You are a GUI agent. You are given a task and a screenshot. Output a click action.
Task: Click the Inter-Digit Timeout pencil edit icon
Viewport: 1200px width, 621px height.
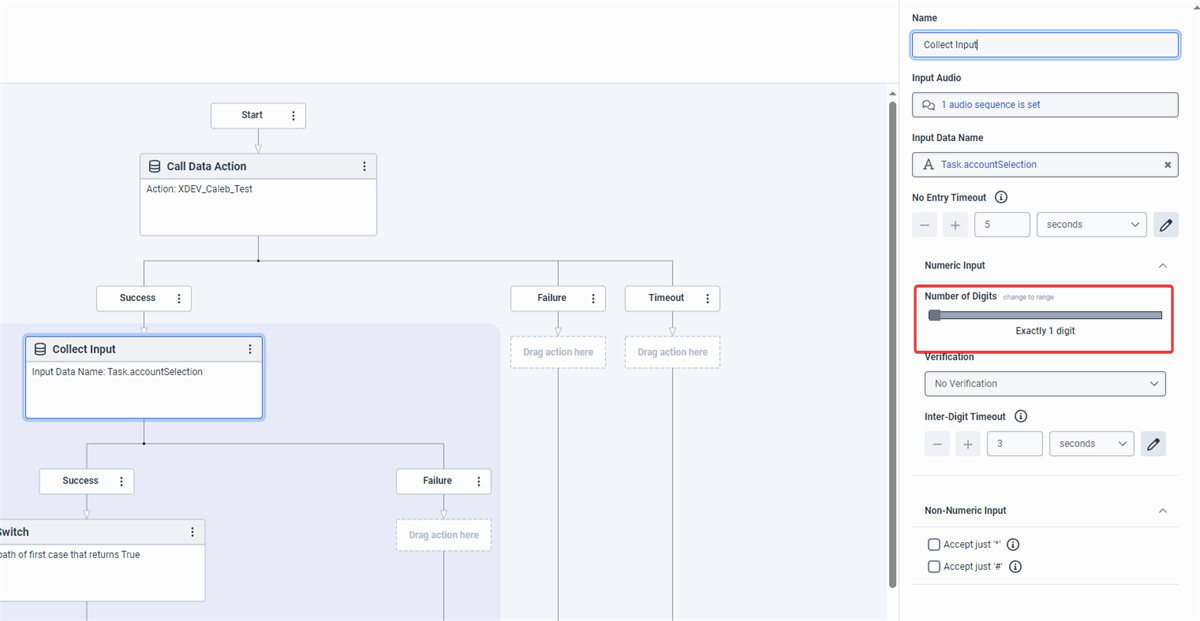tap(1153, 444)
